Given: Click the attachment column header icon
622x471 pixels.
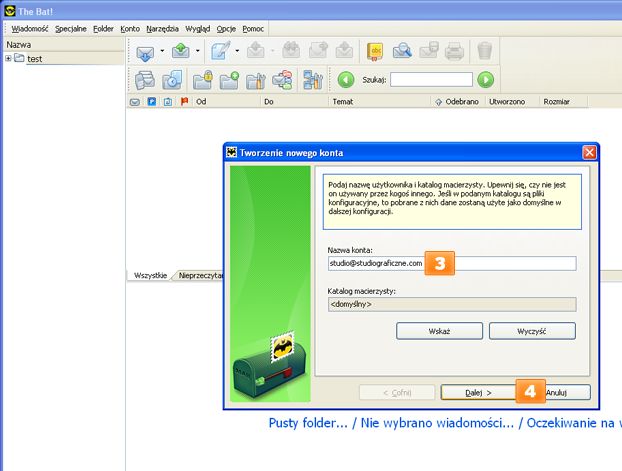Looking at the screenshot, I should click(168, 102).
